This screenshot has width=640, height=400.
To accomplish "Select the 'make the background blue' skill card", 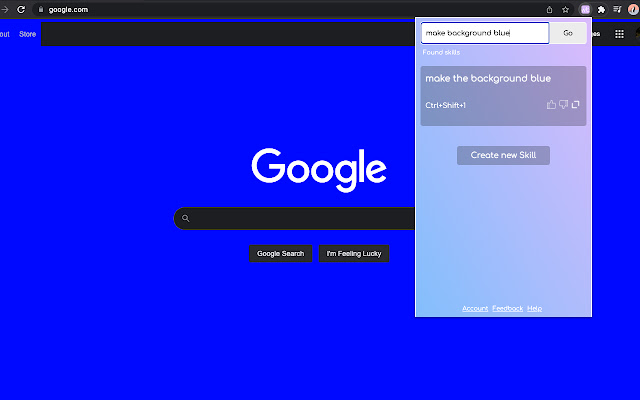I will [x=503, y=96].
